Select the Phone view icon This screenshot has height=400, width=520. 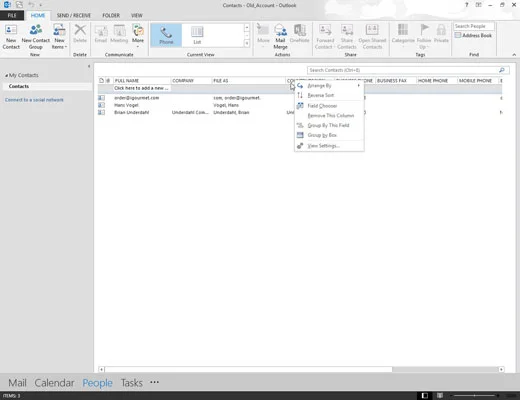166,35
